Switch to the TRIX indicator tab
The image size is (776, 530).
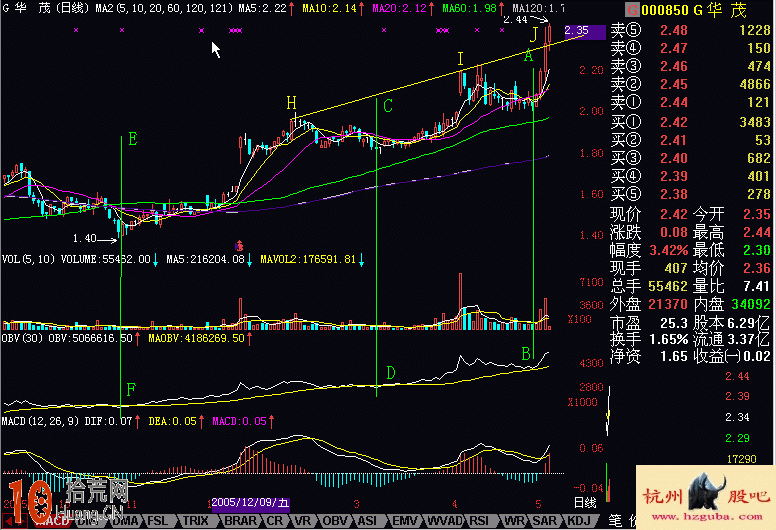click(195, 521)
